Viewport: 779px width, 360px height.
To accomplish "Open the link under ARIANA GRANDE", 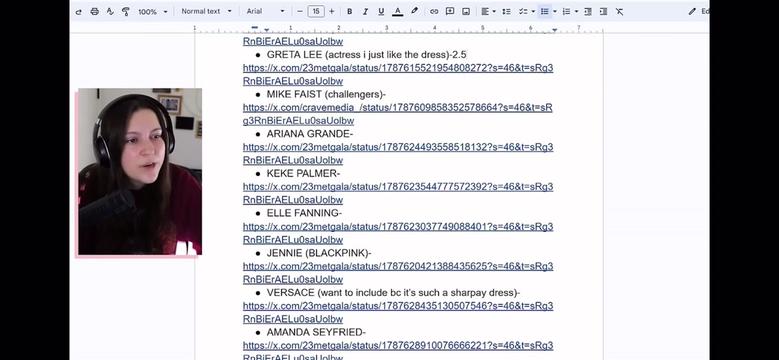I will click(398, 154).
